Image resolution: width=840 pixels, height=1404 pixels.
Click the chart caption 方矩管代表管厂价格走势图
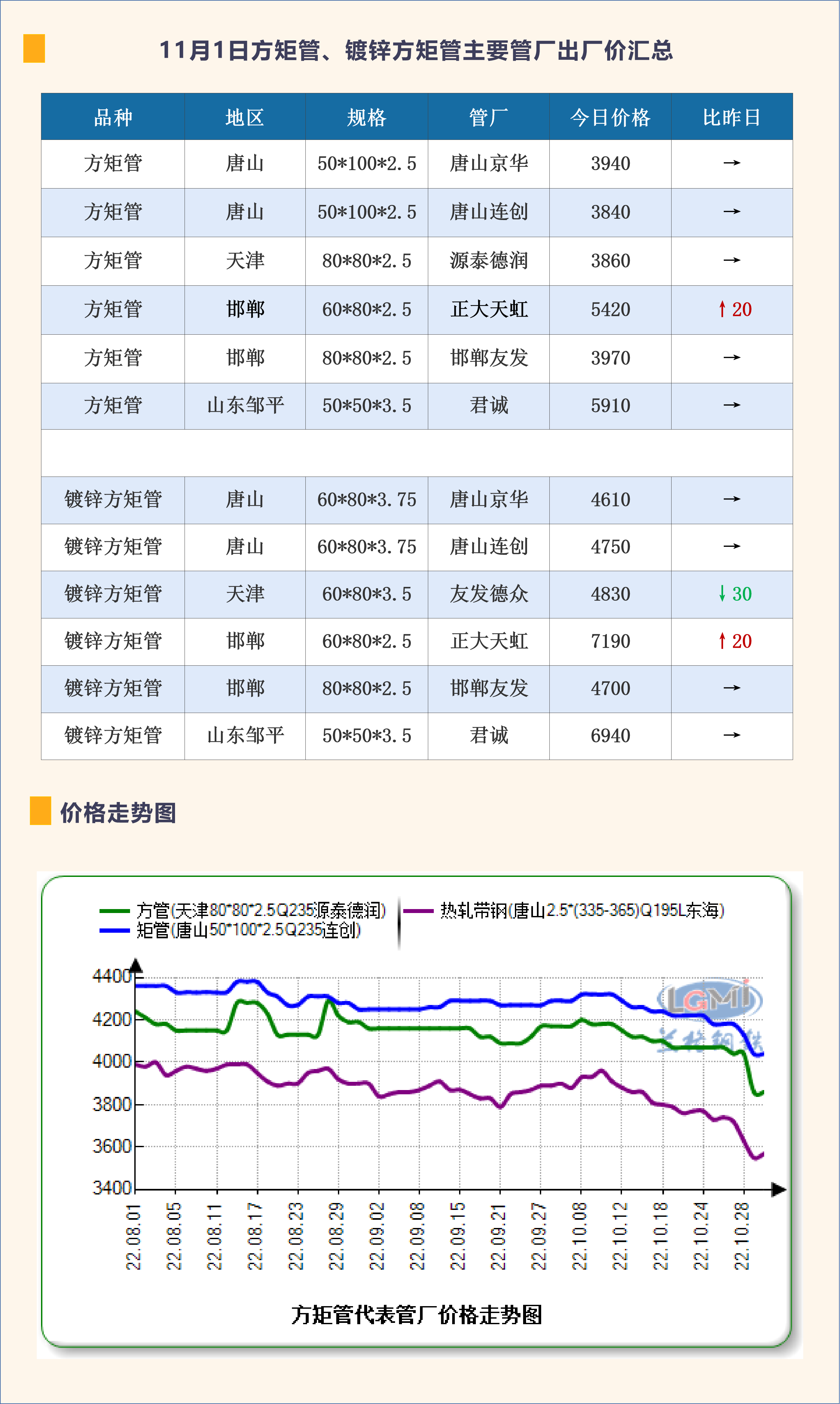pos(417,1315)
